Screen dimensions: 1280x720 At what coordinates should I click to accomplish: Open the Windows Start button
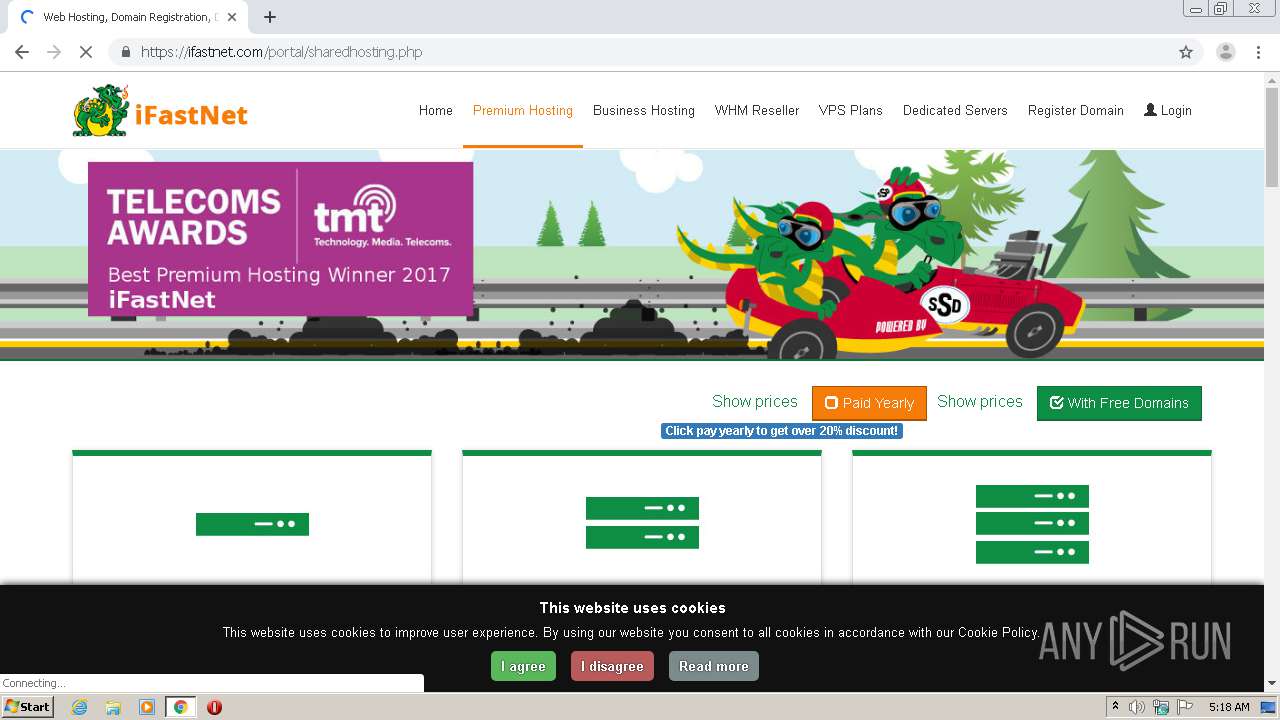click(28, 707)
